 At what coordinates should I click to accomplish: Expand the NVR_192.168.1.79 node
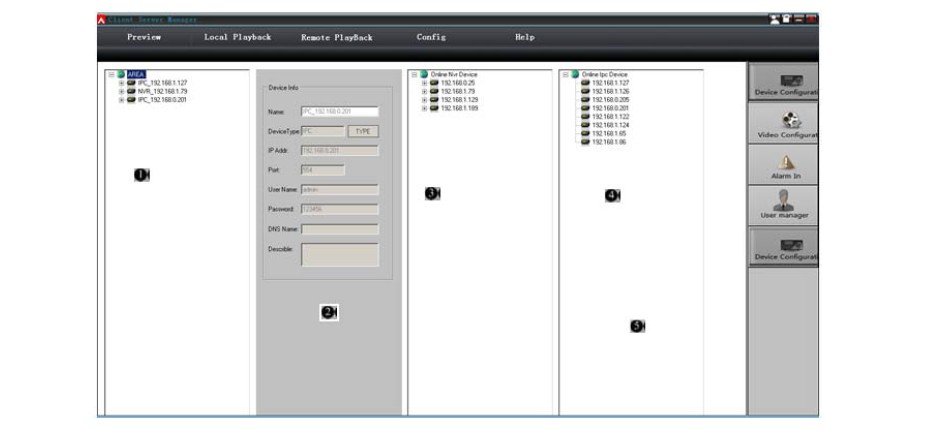pyautogui.click(x=121, y=91)
